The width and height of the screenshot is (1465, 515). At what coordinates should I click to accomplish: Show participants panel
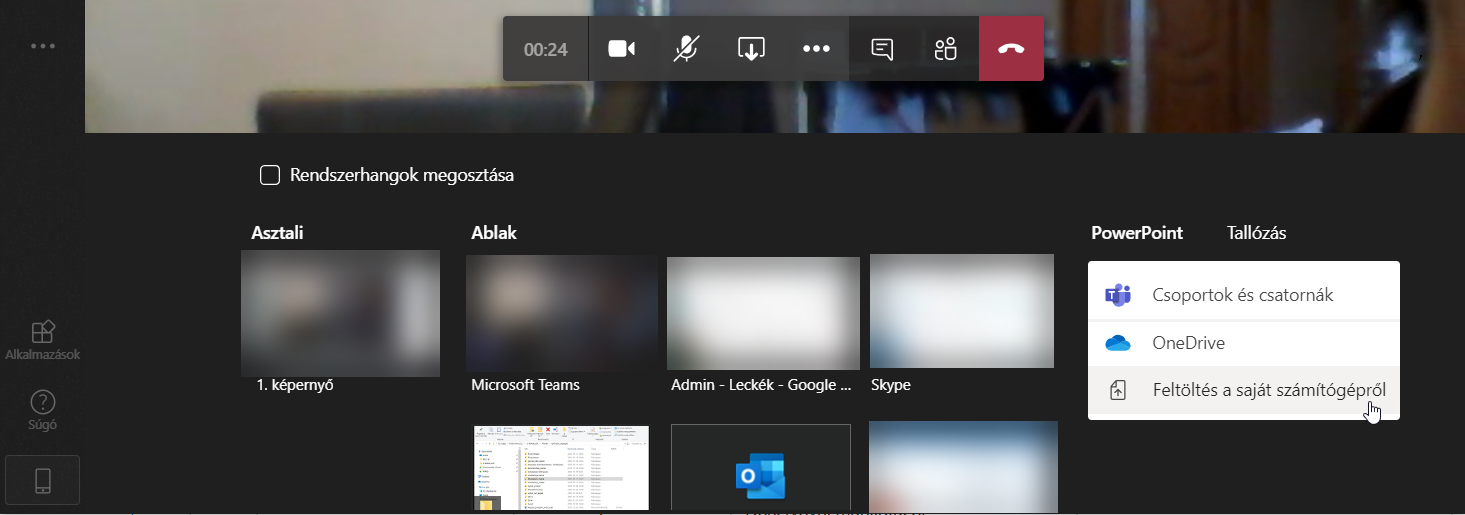(946, 49)
